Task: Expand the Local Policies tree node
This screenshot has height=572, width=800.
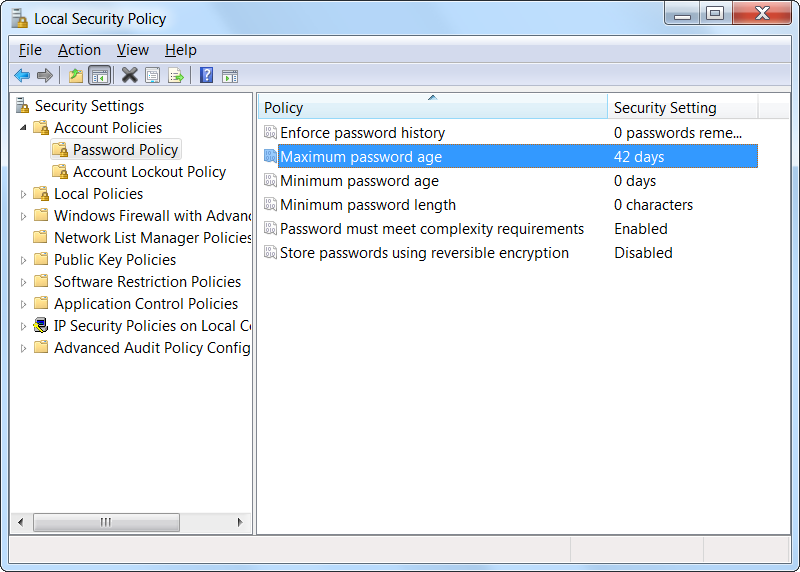Action: (x=24, y=194)
